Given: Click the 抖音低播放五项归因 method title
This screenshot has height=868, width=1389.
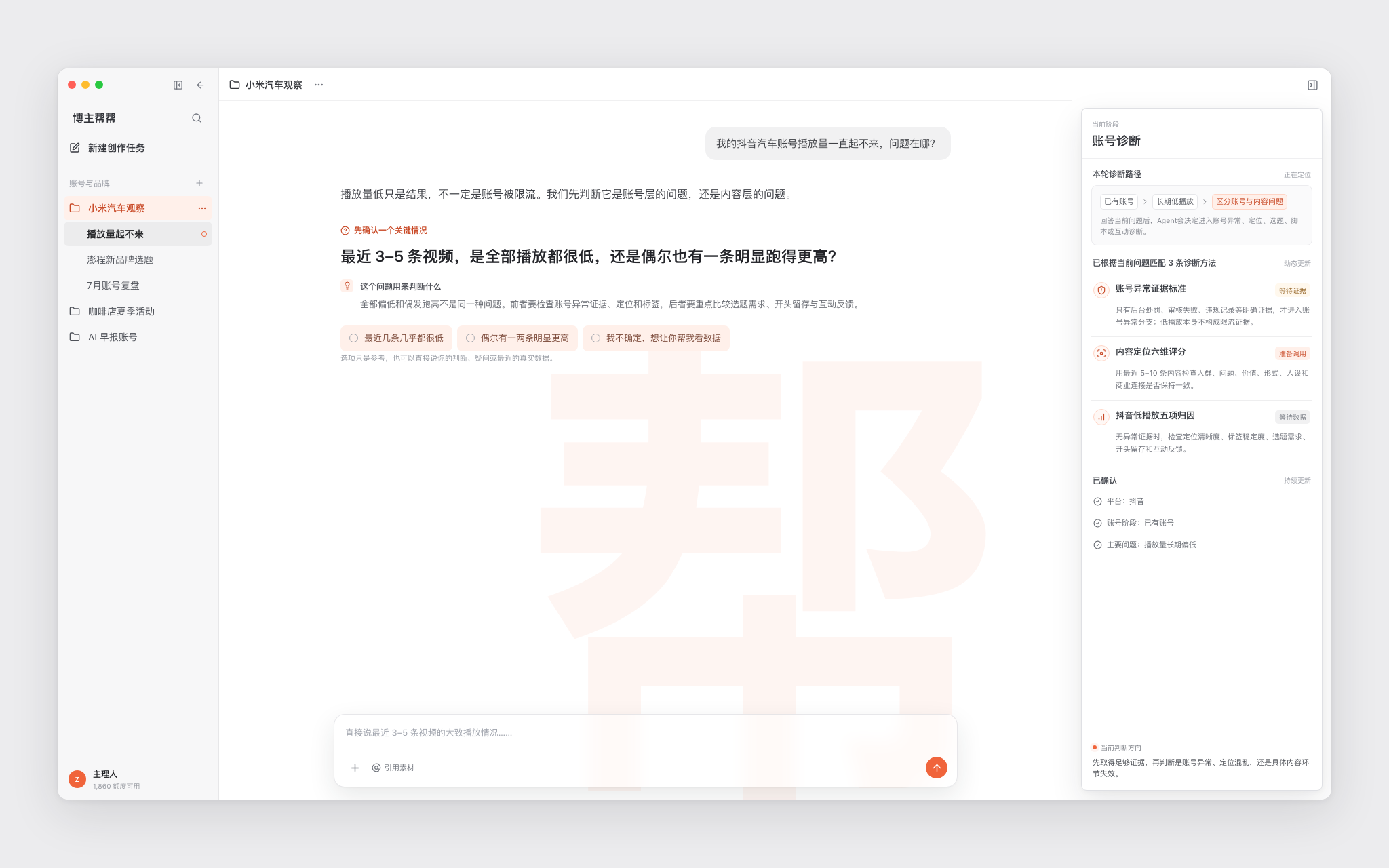Looking at the screenshot, I should 1154,415.
